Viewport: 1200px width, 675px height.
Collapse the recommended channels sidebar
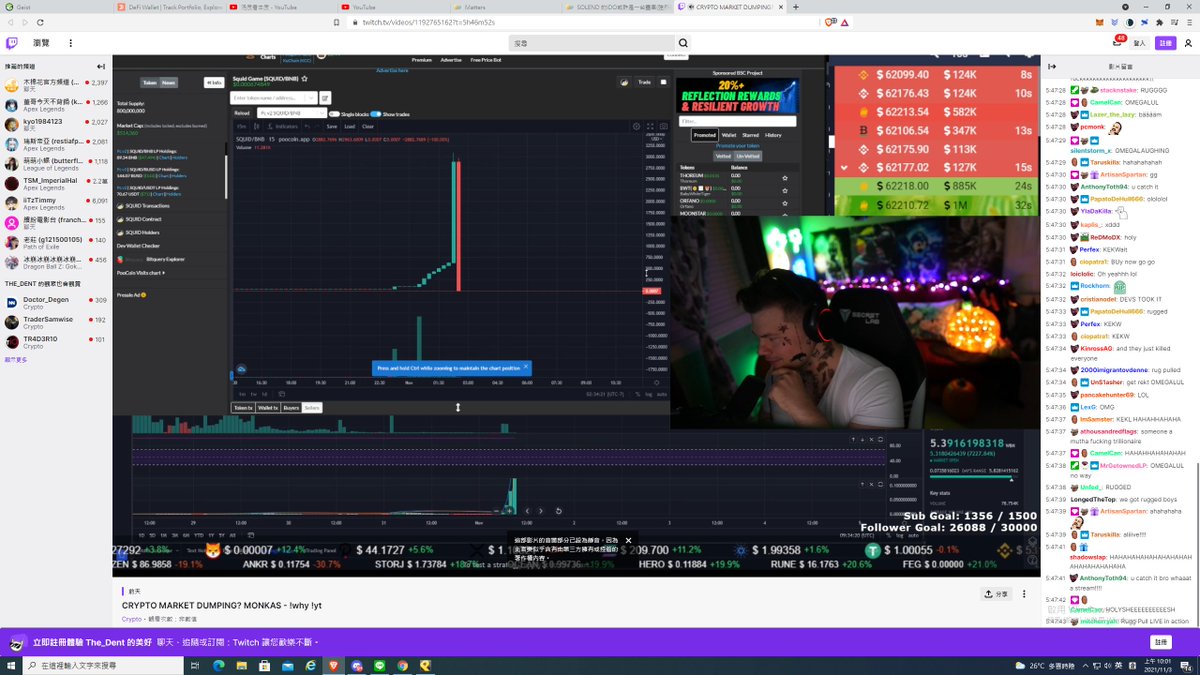click(101, 66)
